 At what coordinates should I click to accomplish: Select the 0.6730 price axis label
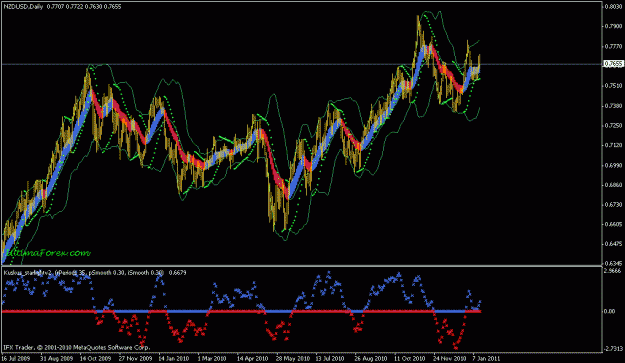click(613, 204)
